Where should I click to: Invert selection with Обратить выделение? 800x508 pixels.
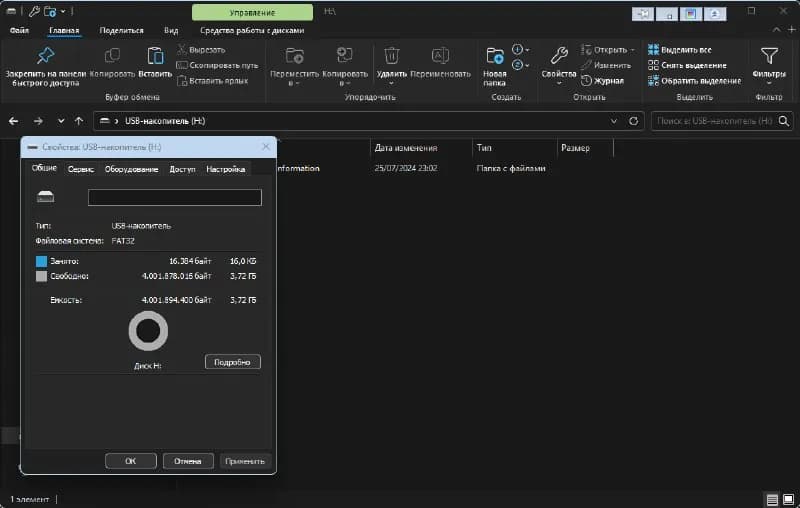point(694,81)
